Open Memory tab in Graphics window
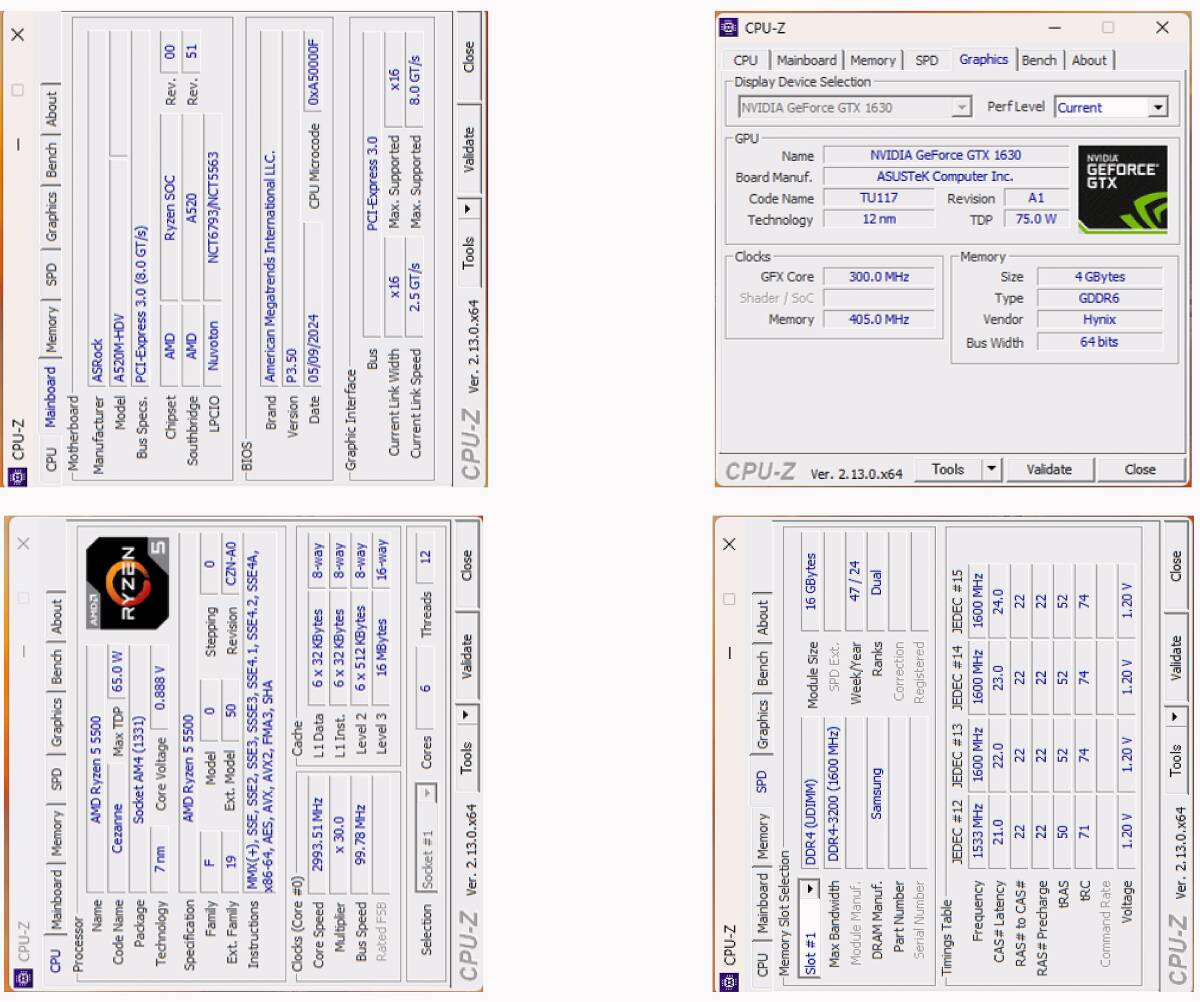The image size is (1200, 1002). [x=873, y=60]
